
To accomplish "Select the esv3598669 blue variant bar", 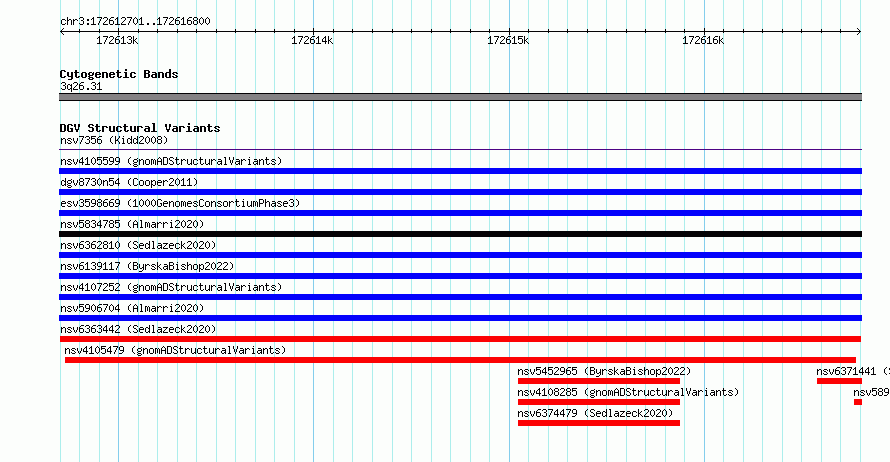I will (x=460, y=213).
